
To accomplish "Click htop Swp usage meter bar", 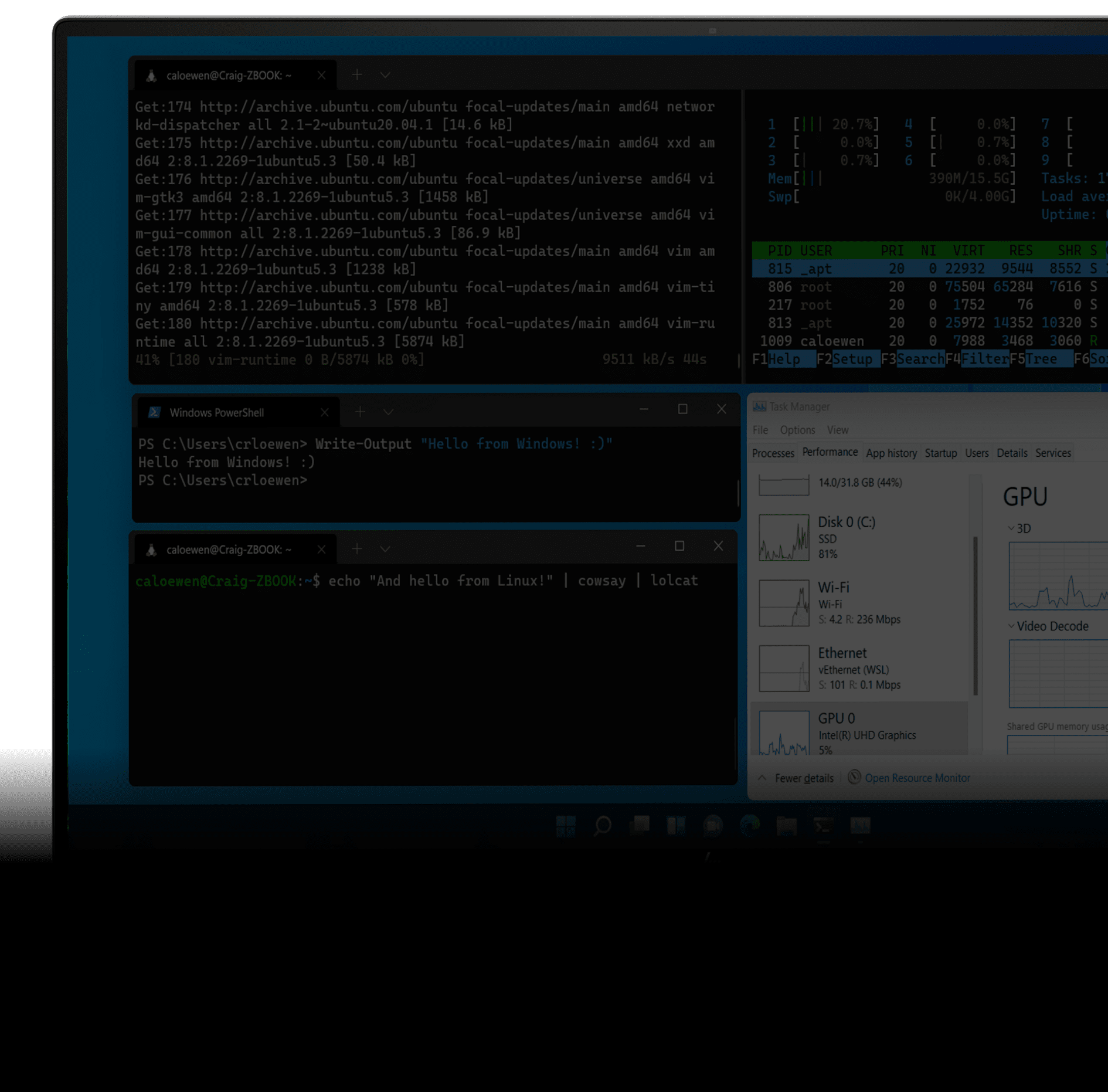I will (891, 196).
